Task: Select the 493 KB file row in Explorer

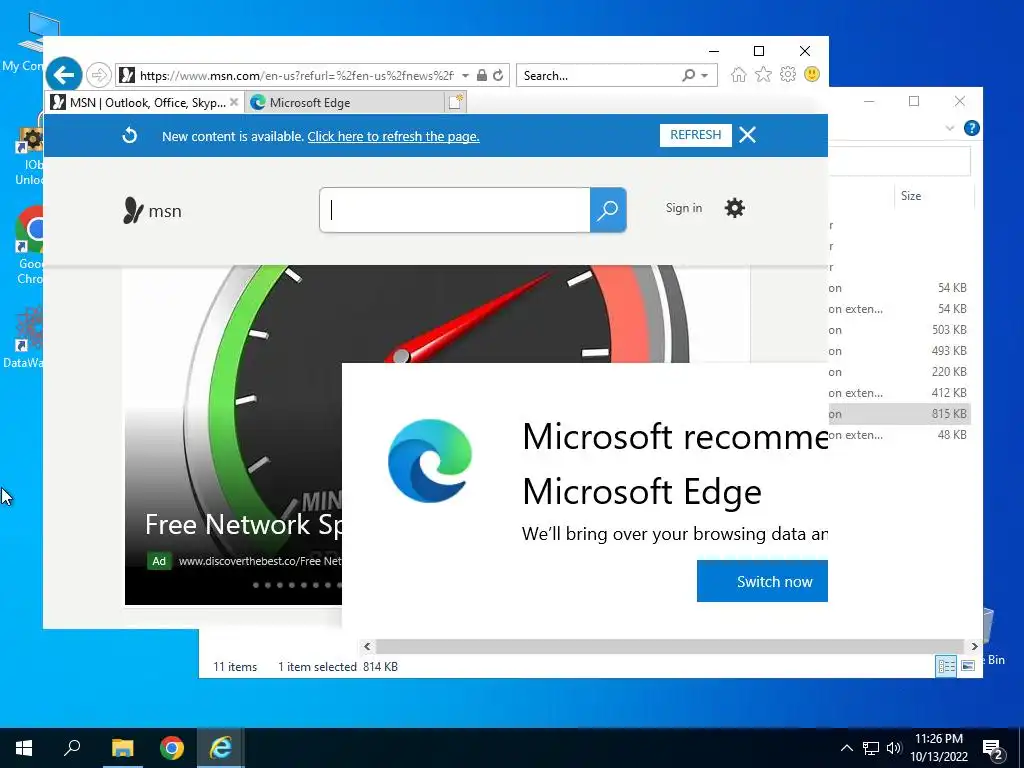Action: click(899, 351)
